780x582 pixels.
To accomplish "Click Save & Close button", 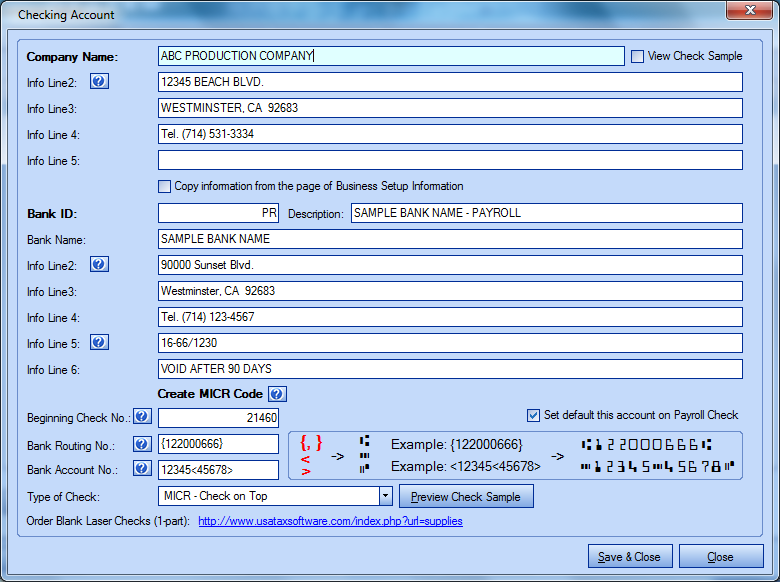I will [629, 557].
